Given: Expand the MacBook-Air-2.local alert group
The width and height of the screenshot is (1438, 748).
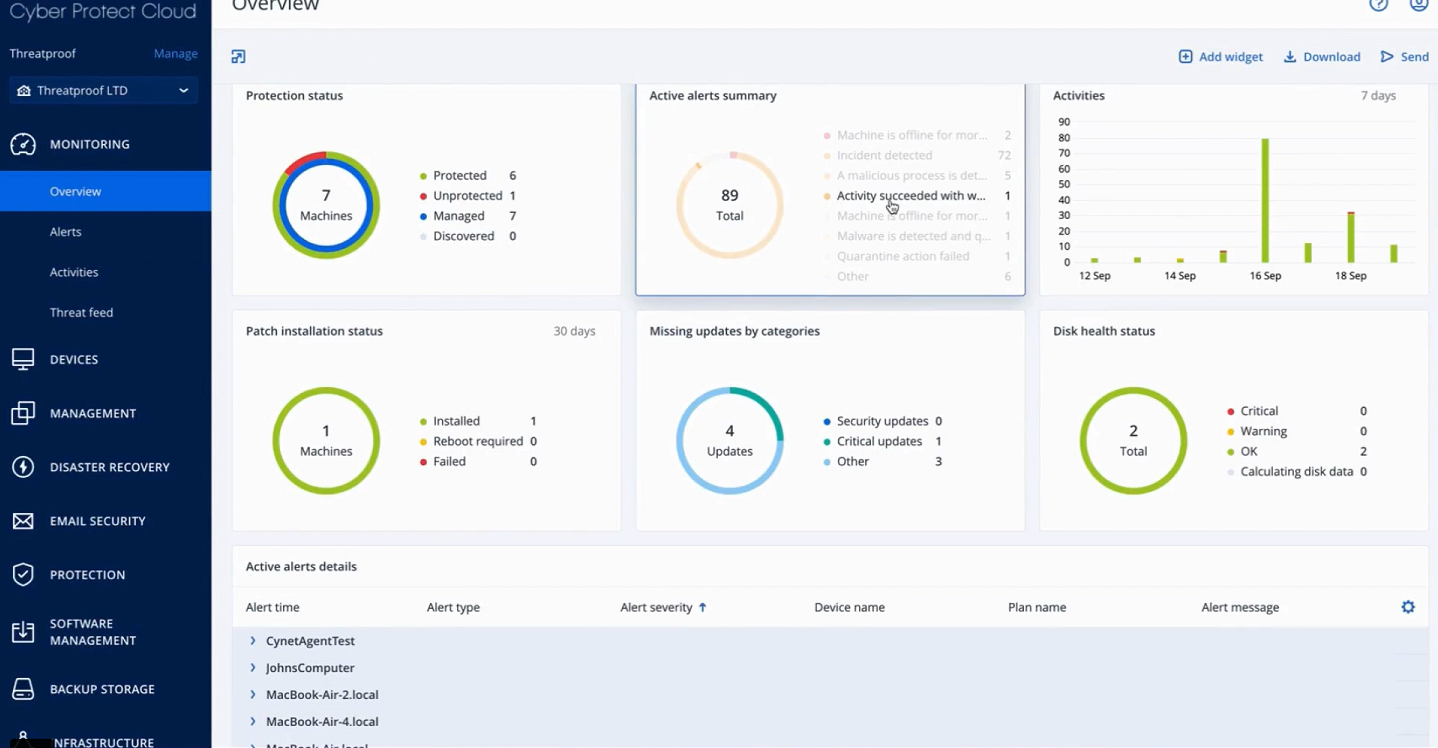Looking at the screenshot, I should click(x=253, y=695).
